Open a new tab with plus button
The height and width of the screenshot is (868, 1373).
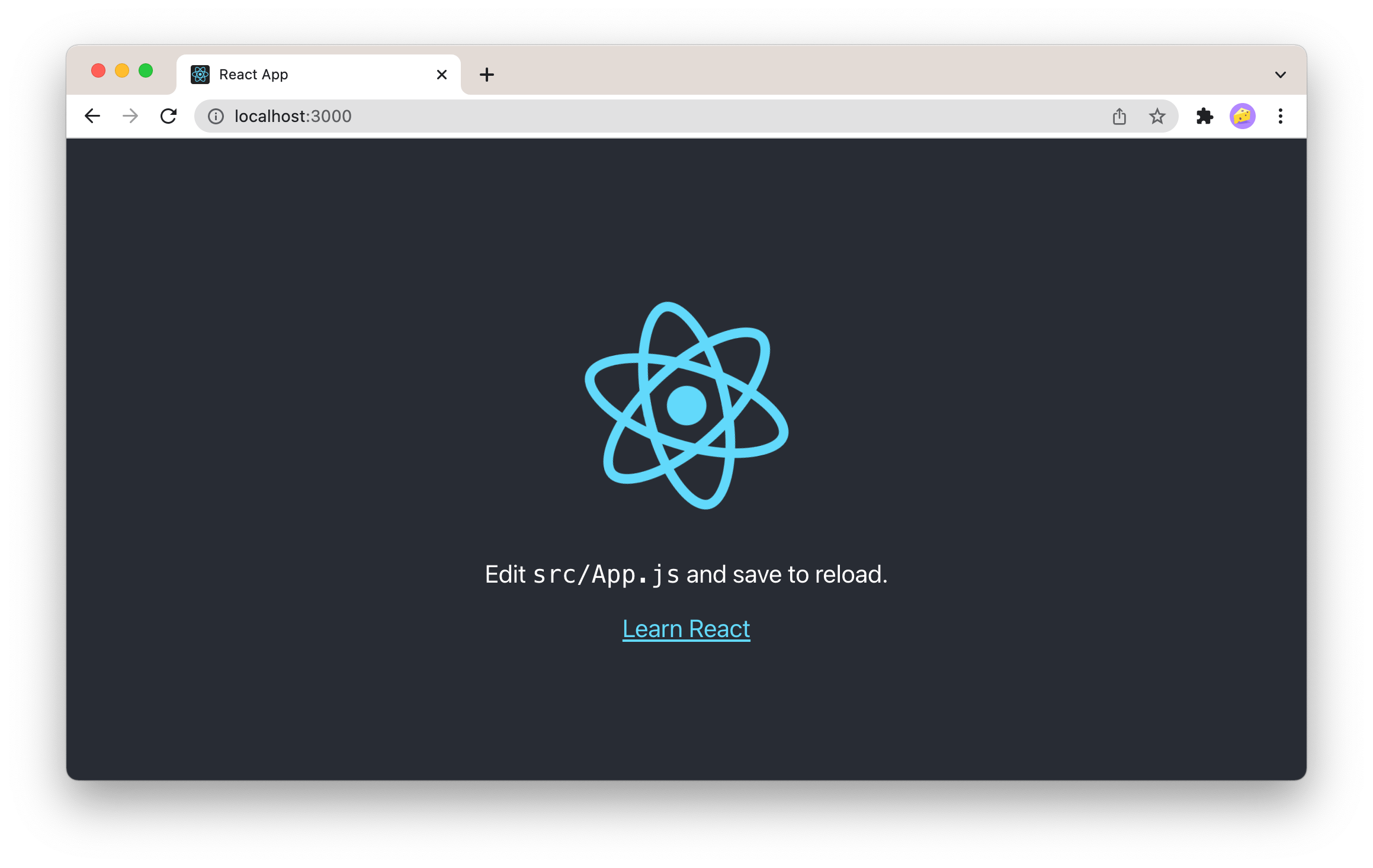pos(487,75)
